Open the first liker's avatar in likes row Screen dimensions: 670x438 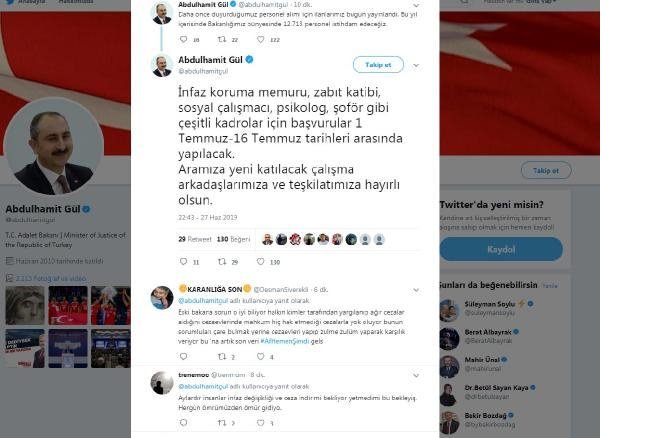tap(267, 239)
